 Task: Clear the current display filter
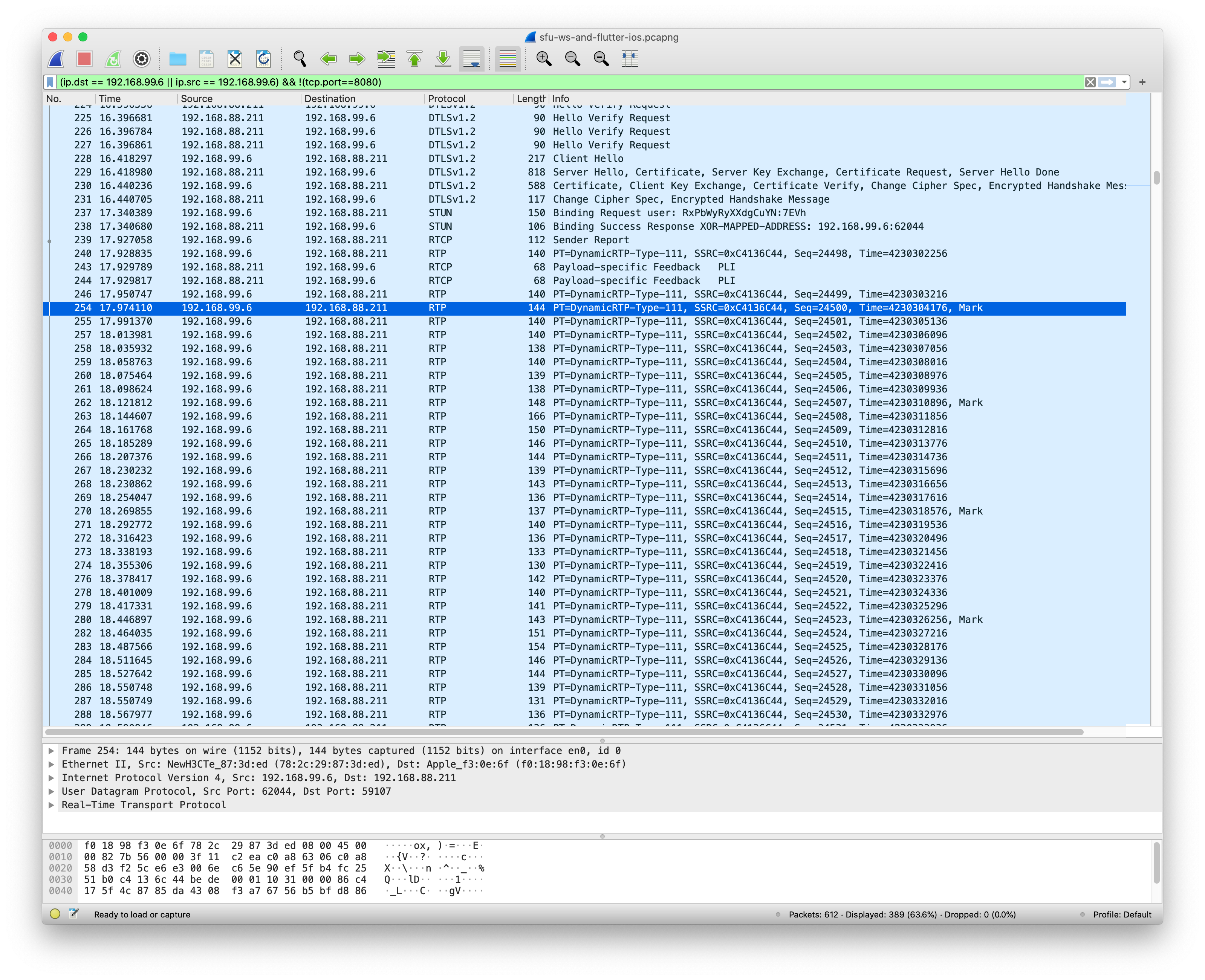[1090, 82]
